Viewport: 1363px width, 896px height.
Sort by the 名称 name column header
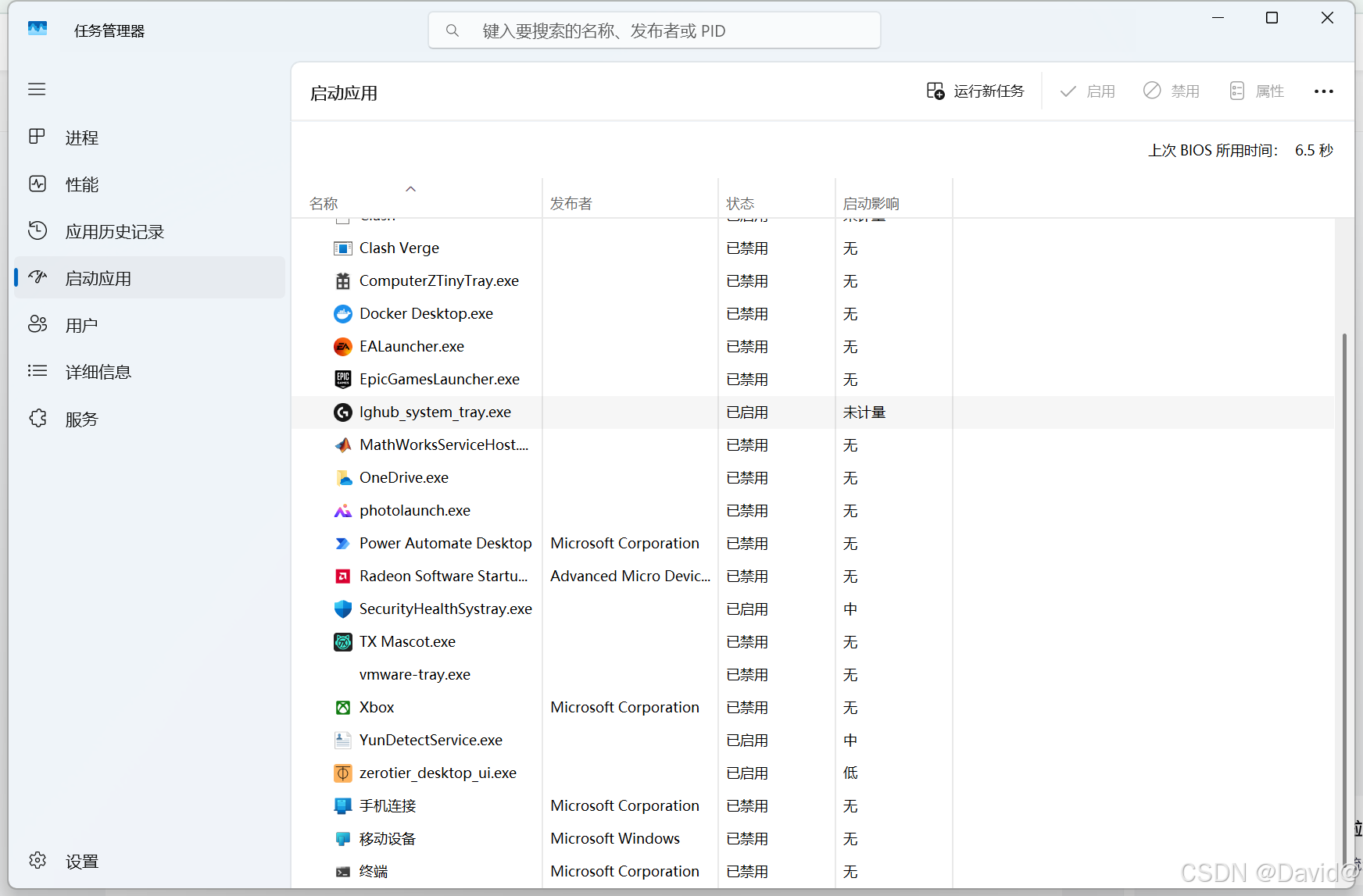pos(417,198)
